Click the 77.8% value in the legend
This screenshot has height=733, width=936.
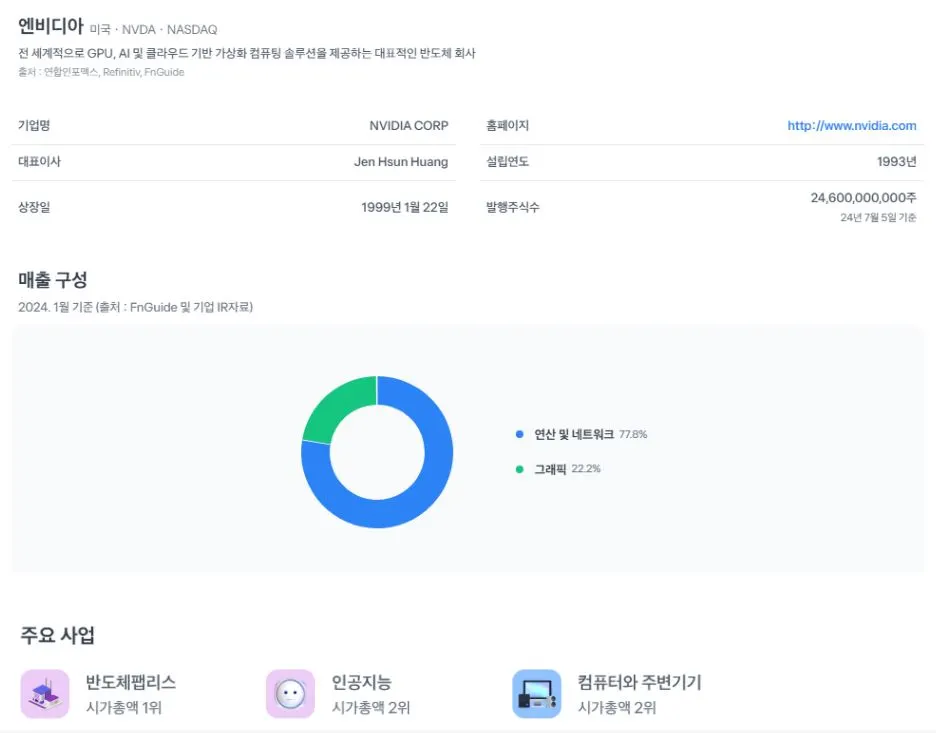633,434
